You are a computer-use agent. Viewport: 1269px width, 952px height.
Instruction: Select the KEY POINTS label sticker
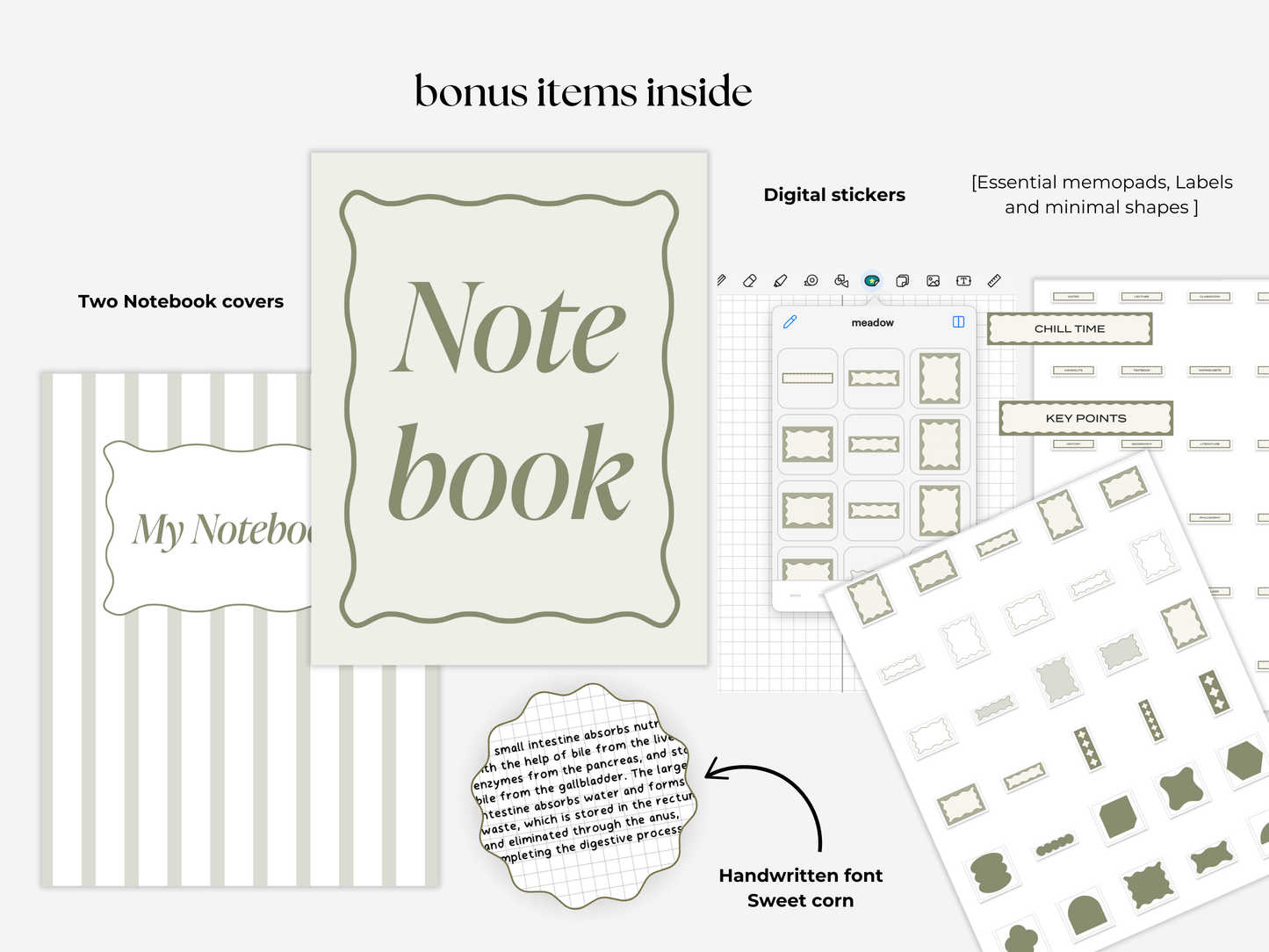1085,418
